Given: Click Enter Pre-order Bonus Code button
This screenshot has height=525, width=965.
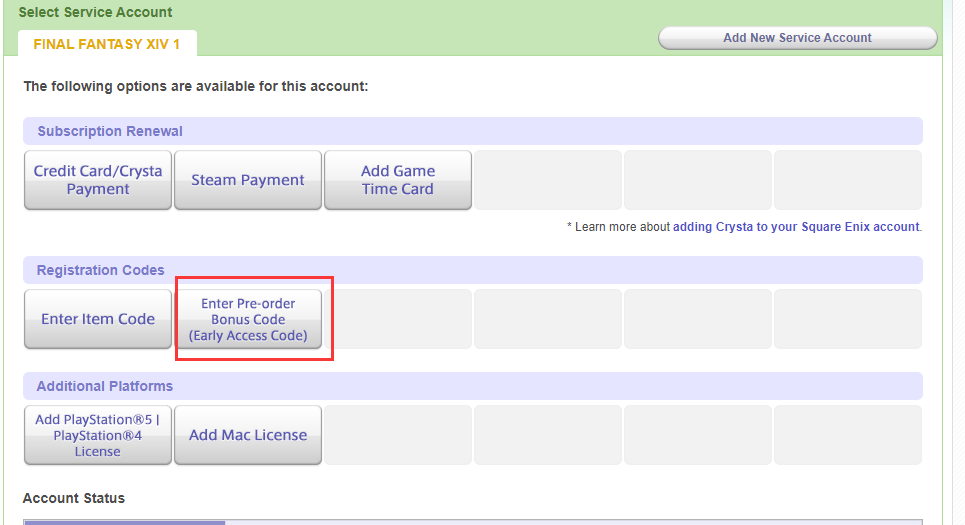Looking at the screenshot, I should pyautogui.click(x=248, y=319).
